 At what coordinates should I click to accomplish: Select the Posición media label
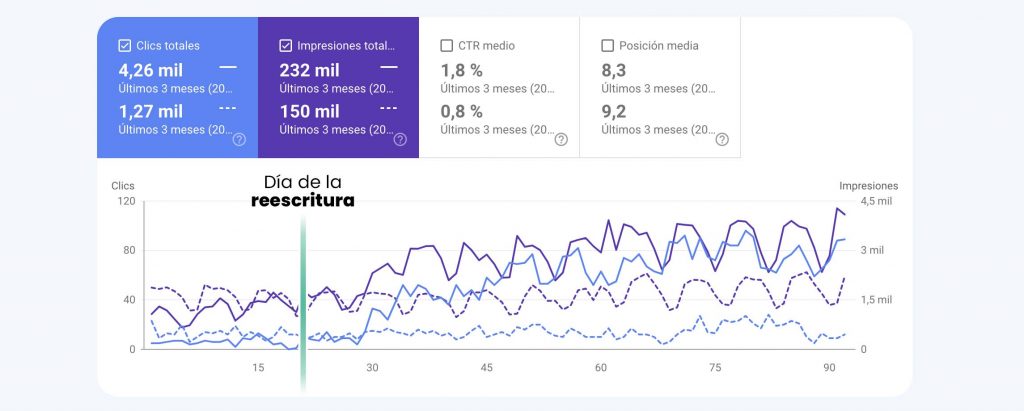click(659, 46)
